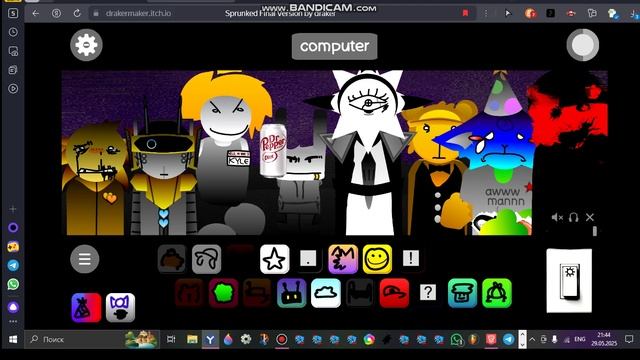Switch the ENG language indicator
Image resolution: width=640 pixels, height=360 pixels.
pos(580,339)
